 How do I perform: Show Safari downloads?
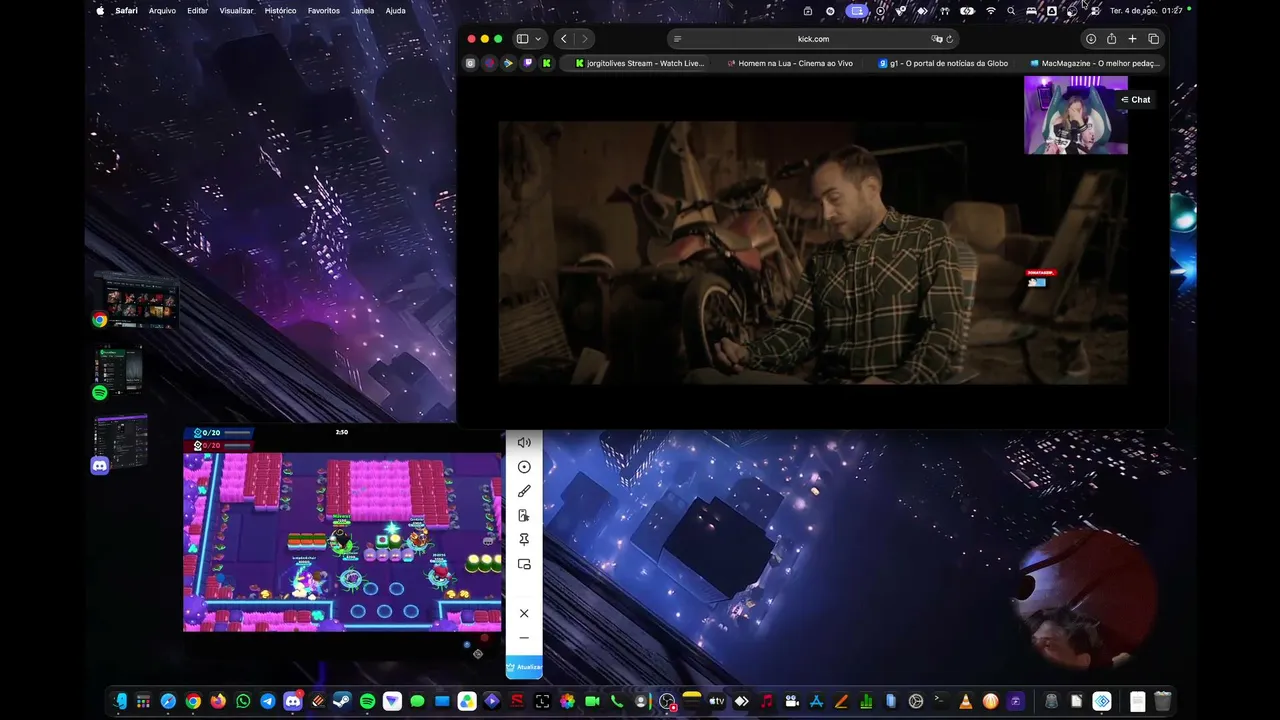click(1091, 39)
